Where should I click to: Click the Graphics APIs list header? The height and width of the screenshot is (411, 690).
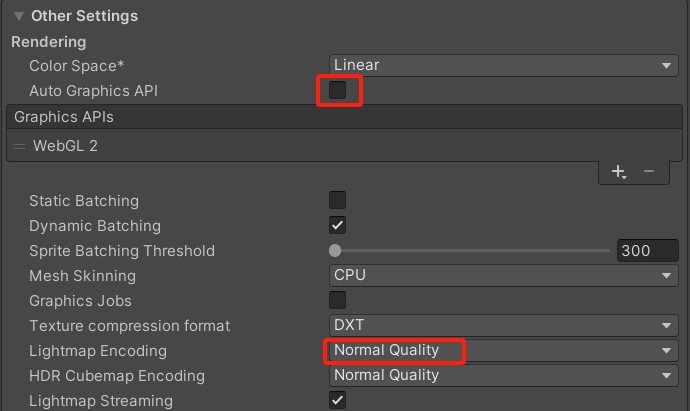point(64,117)
